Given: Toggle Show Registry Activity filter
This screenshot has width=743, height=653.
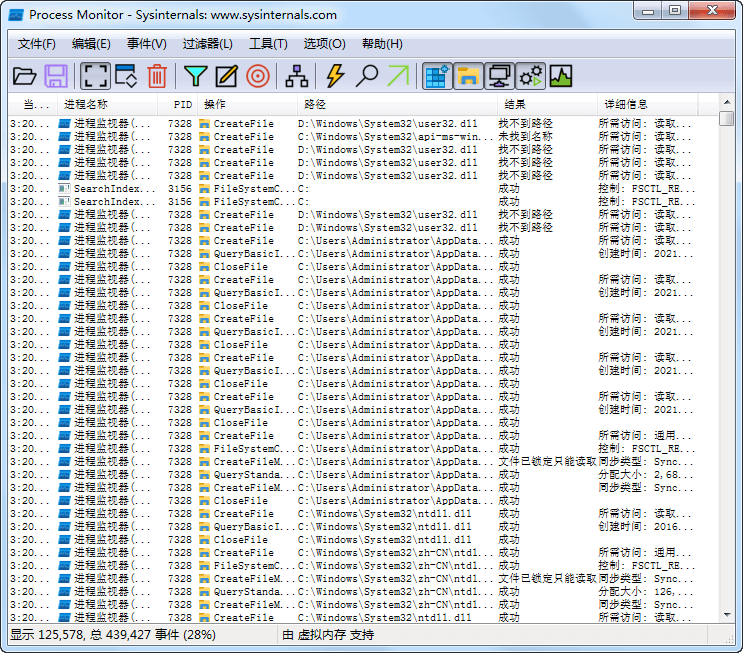Looking at the screenshot, I should (436, 75).
